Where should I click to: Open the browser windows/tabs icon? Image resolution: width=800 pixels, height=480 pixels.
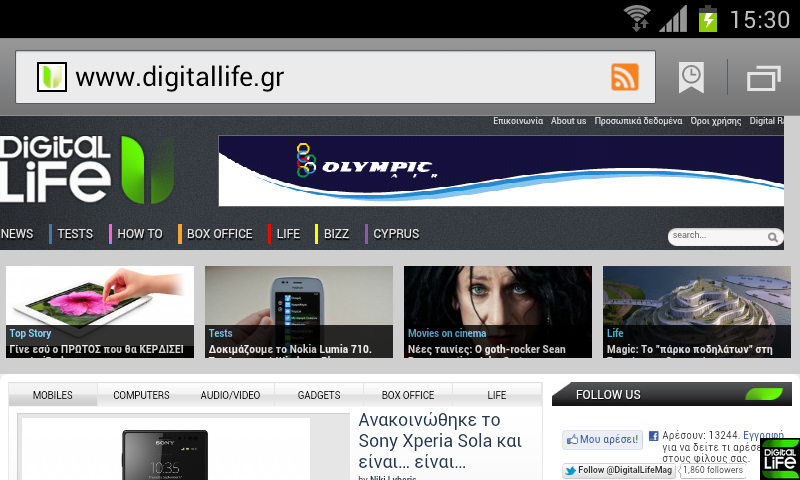(x=764, y=78)
